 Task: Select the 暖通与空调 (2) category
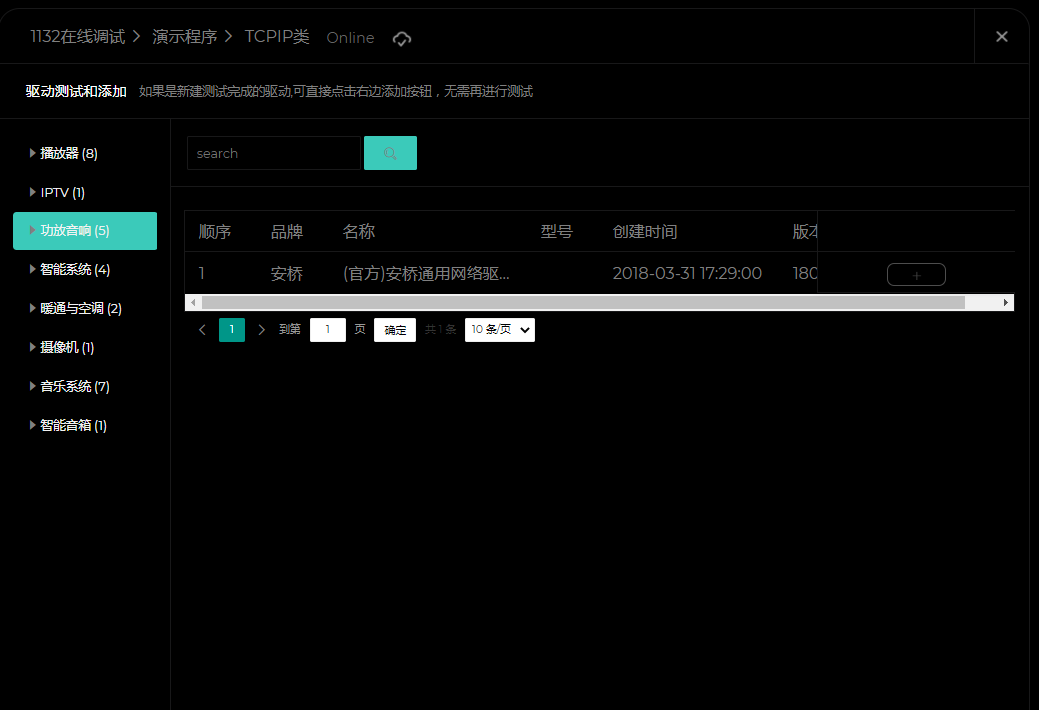pos(80,309)
